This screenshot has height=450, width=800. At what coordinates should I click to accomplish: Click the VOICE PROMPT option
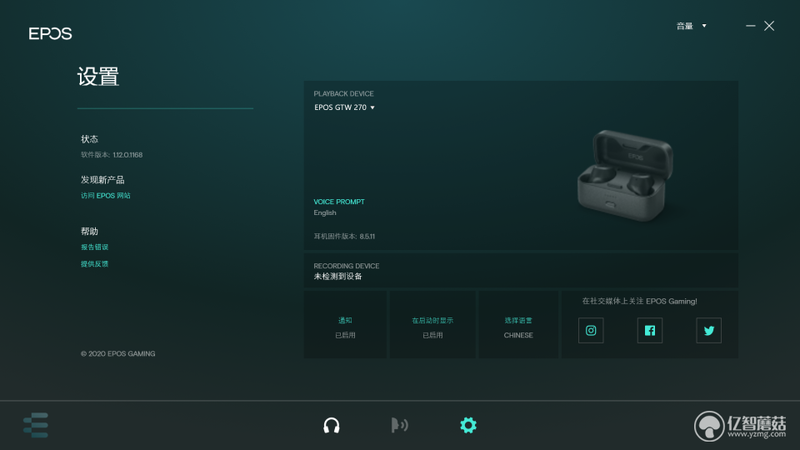[339, 202]
